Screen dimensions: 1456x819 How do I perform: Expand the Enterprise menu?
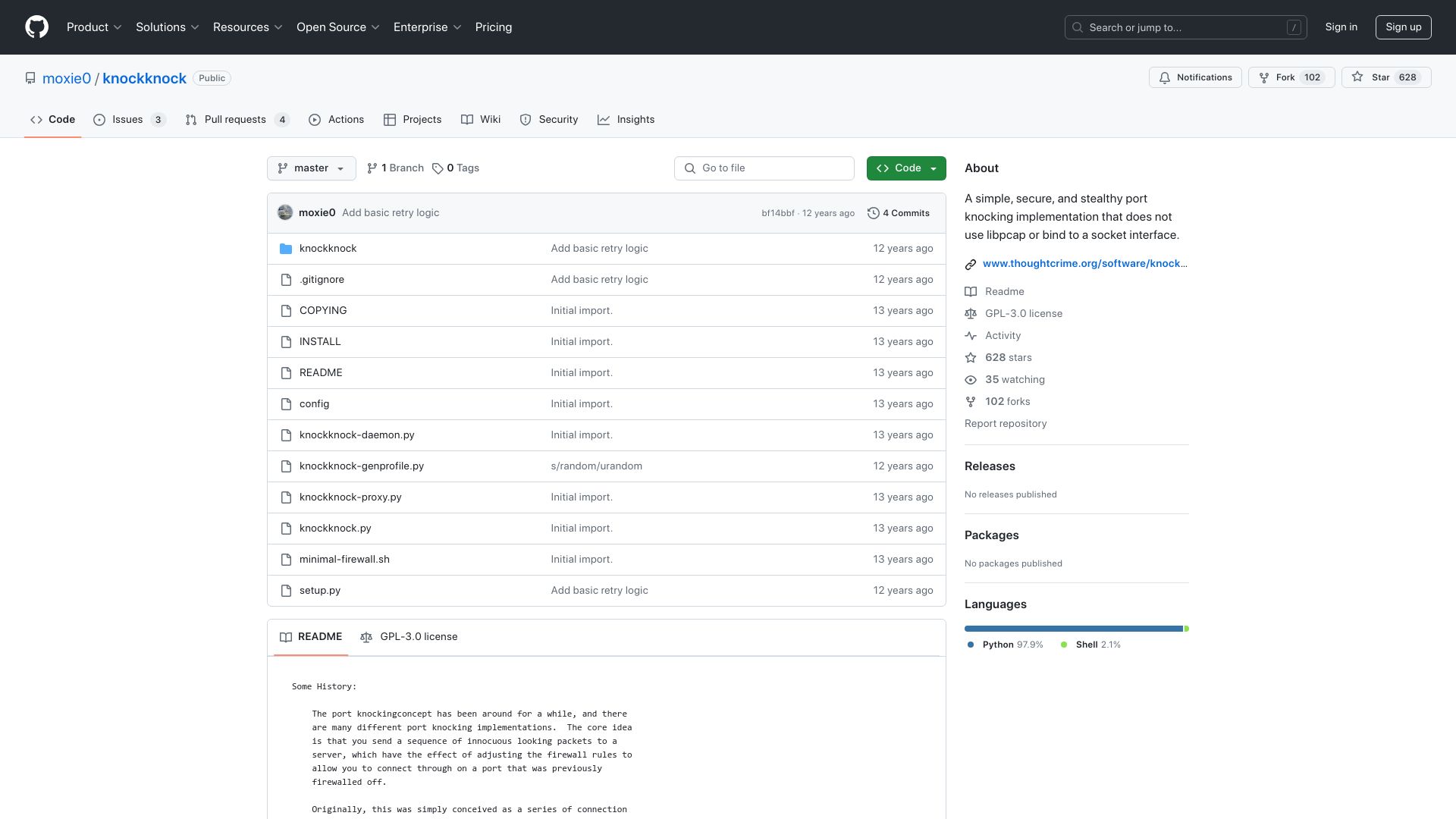click(428, 27)
